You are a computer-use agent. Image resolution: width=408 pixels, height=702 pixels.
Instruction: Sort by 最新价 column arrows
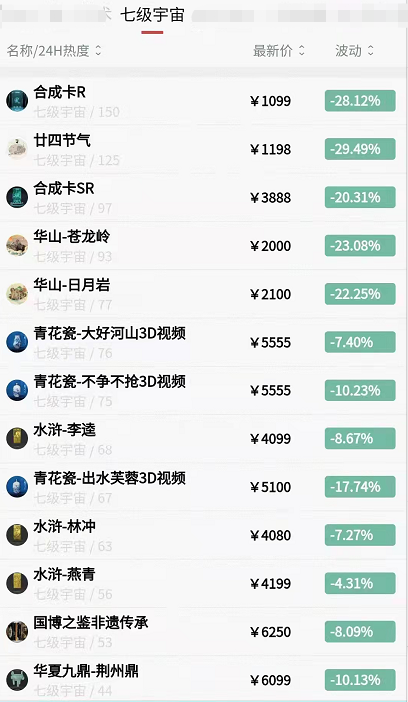coord(301,51)
